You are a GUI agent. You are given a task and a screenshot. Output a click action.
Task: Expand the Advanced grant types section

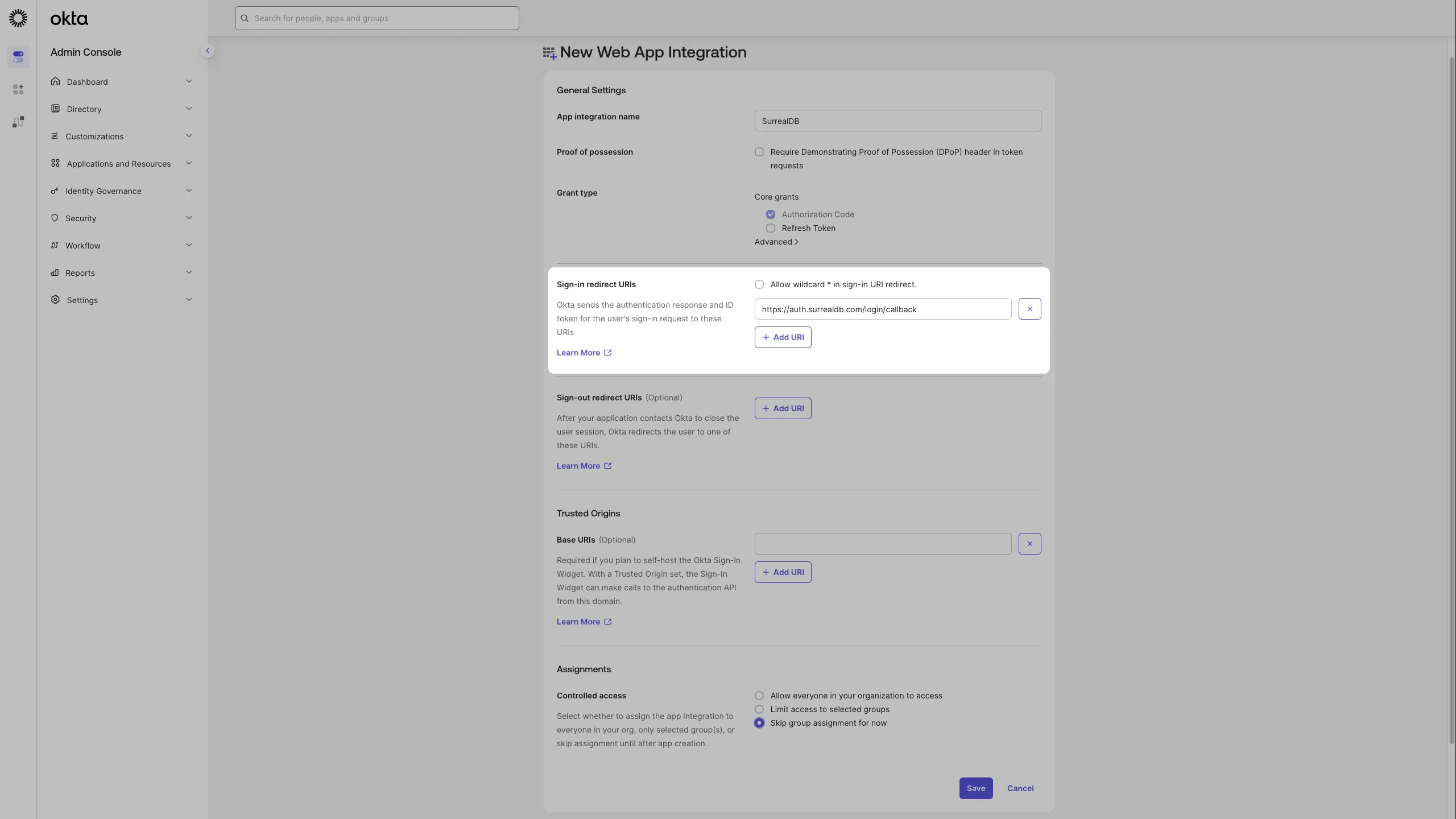click(x=776, y=242)
